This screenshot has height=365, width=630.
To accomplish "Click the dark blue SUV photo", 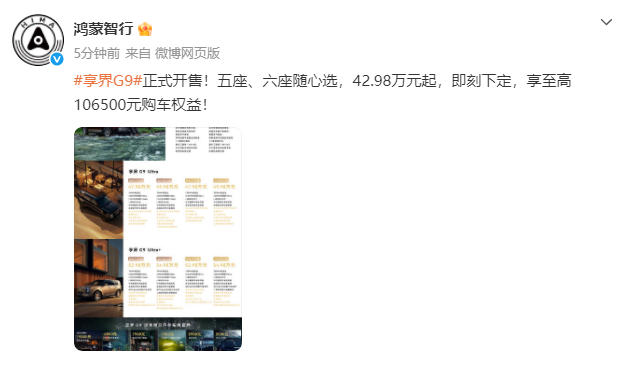I will (99, 200).
